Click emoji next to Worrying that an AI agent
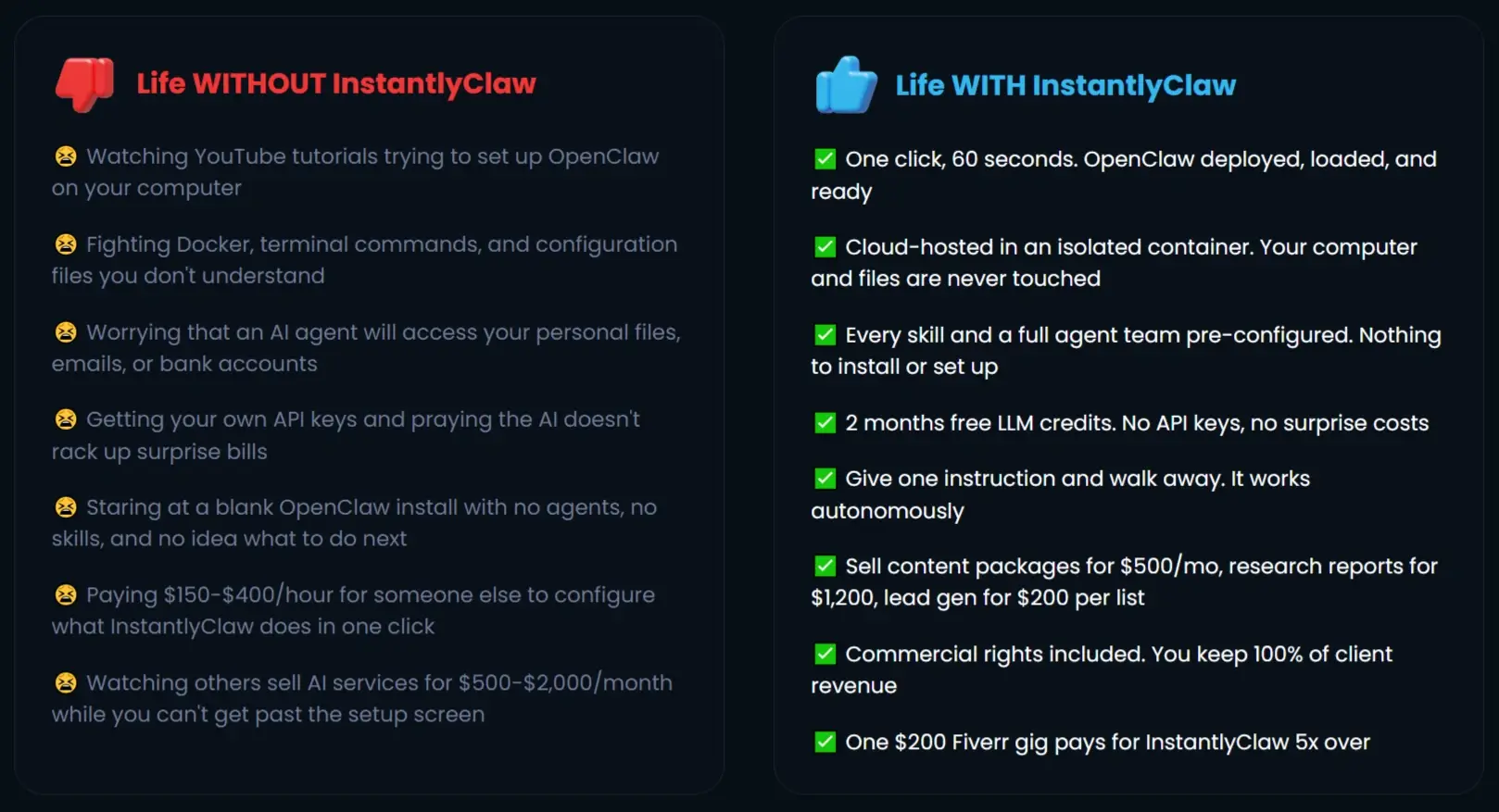This screenshot has width=1499, height=812. tap(66, 332)
